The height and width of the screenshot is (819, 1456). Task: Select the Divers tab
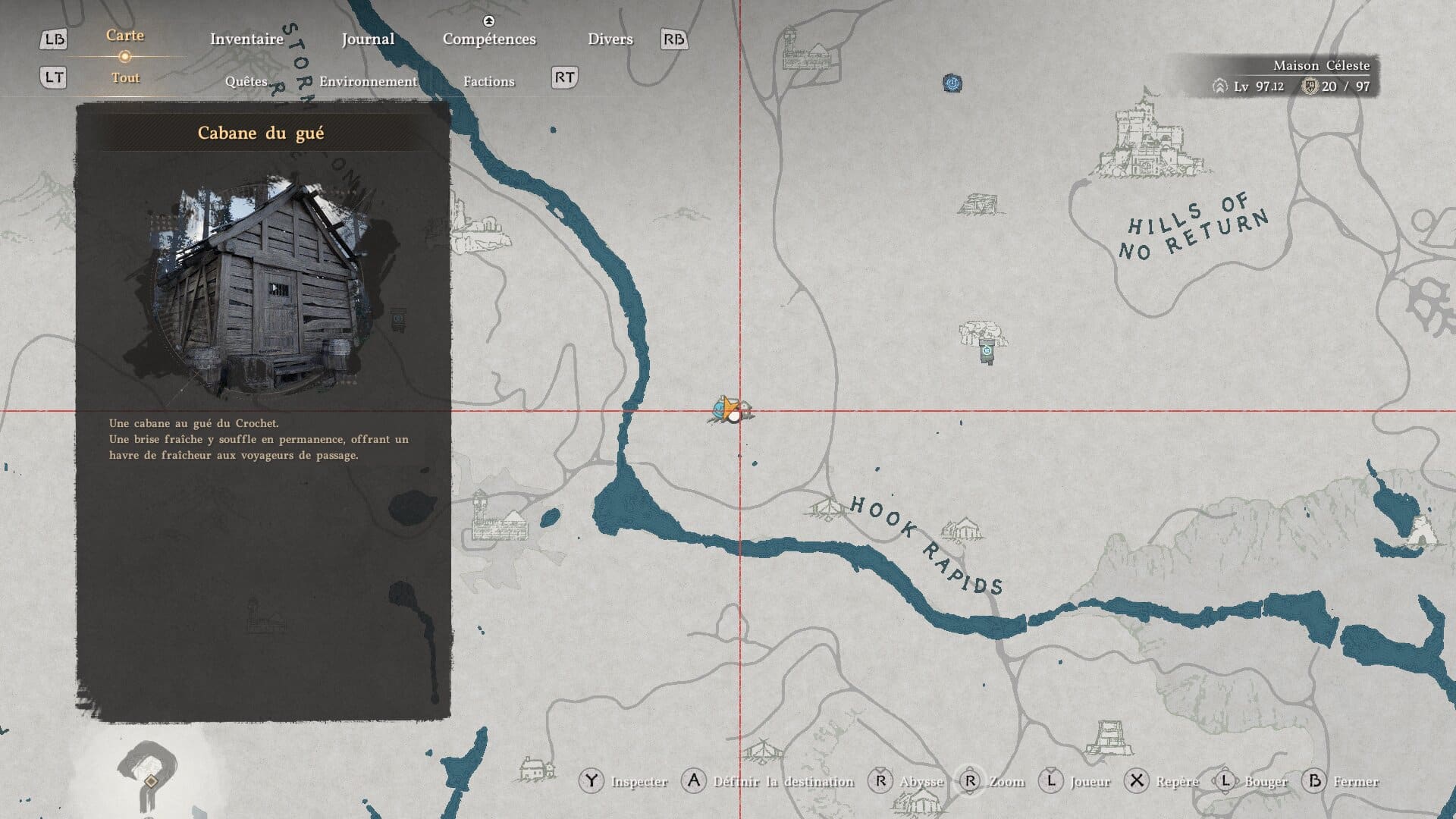click(x=610, y=39)
